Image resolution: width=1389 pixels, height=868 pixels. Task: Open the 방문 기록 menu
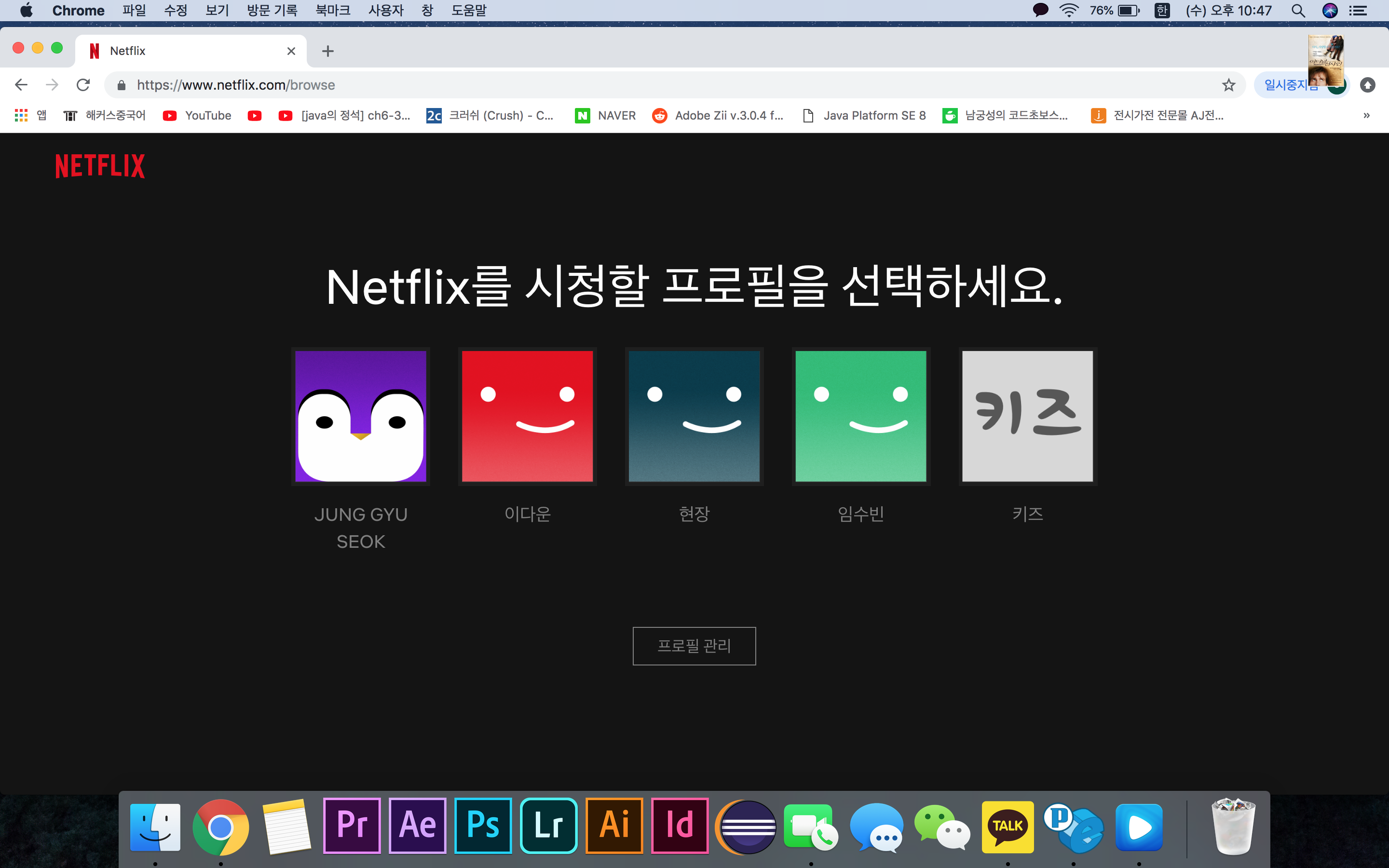point(272,10)
